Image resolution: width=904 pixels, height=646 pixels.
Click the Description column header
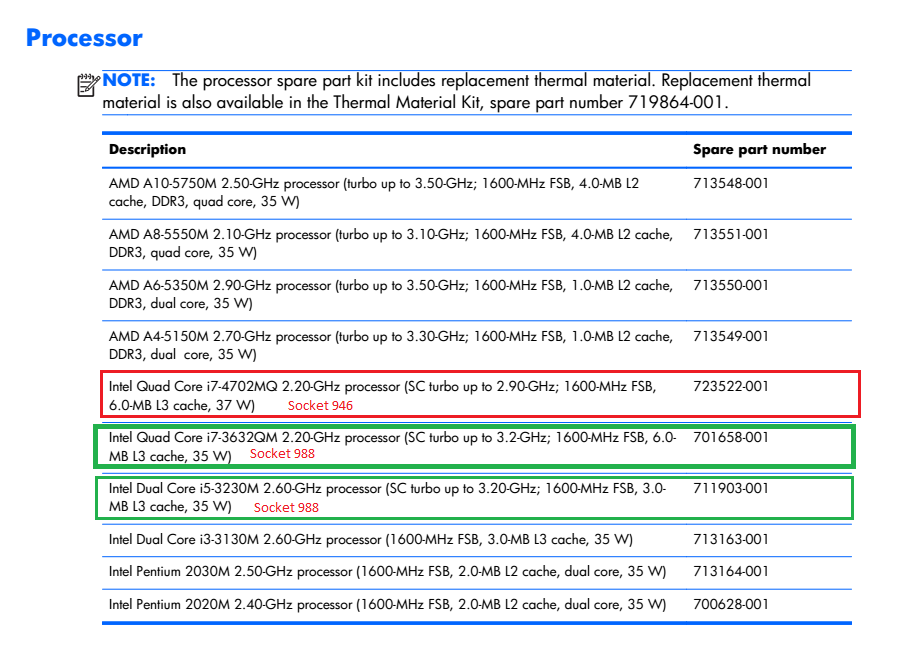tap(148, 149)
